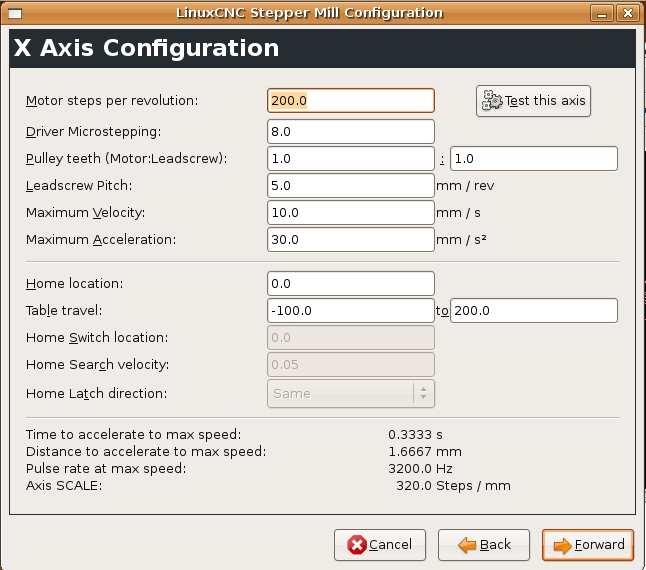Click the Driver Microstepping label
Image resolution: width=646 pixels, height=570 pixels.
pyautogui.click(x=94, y=132)
